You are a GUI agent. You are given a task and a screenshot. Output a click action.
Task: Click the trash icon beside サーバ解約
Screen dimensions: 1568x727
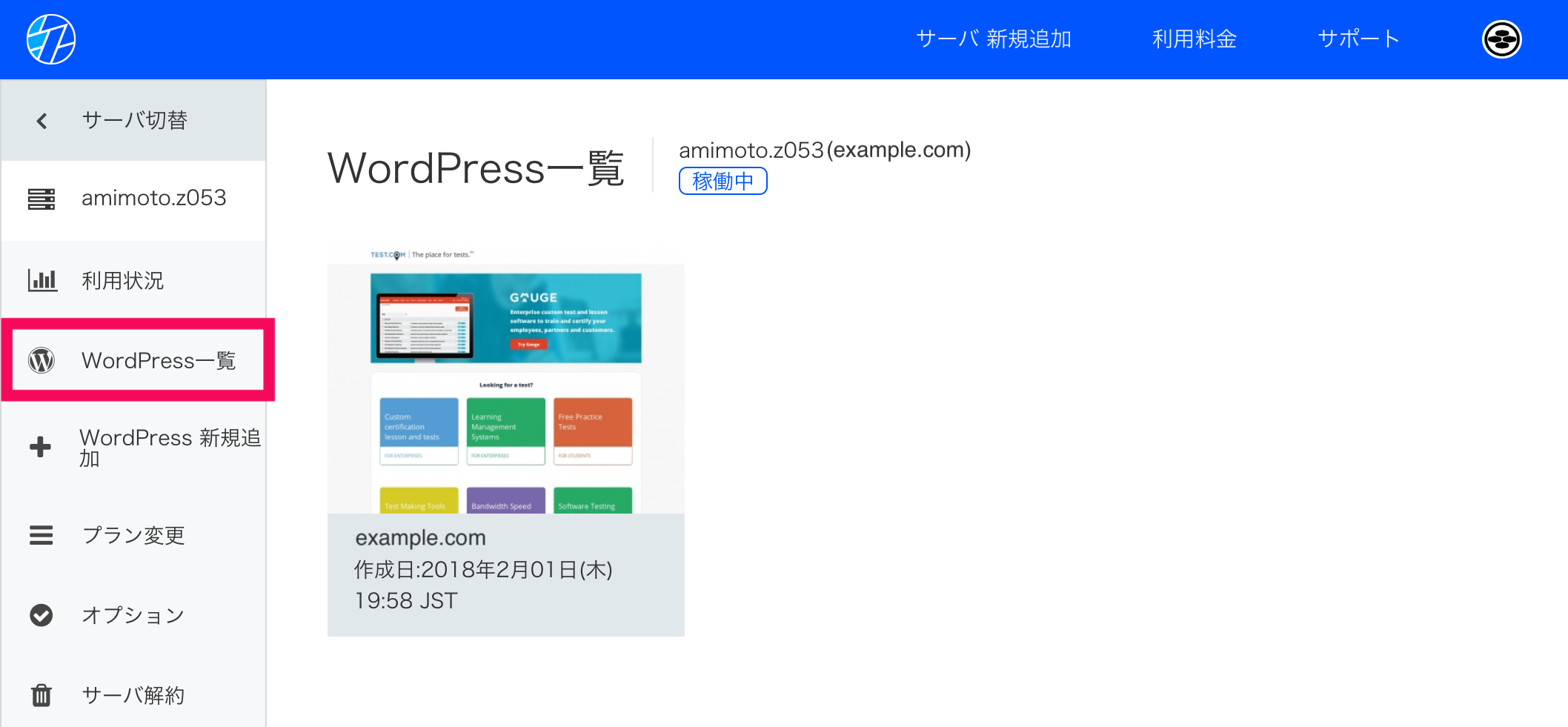point(41,695)
